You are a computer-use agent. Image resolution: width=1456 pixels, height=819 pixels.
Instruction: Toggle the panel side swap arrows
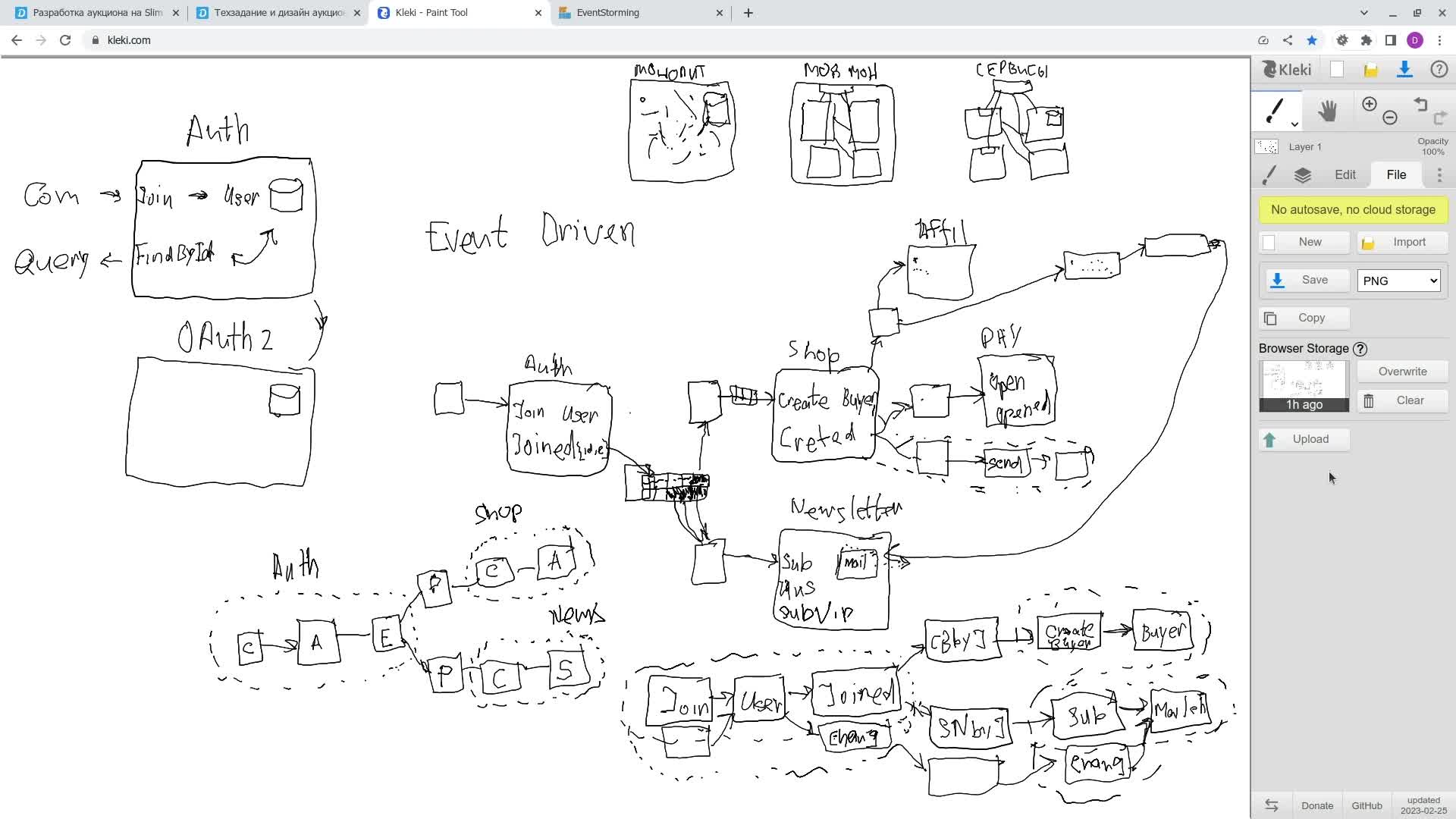pyautogui.click(x=1272, y=805)
